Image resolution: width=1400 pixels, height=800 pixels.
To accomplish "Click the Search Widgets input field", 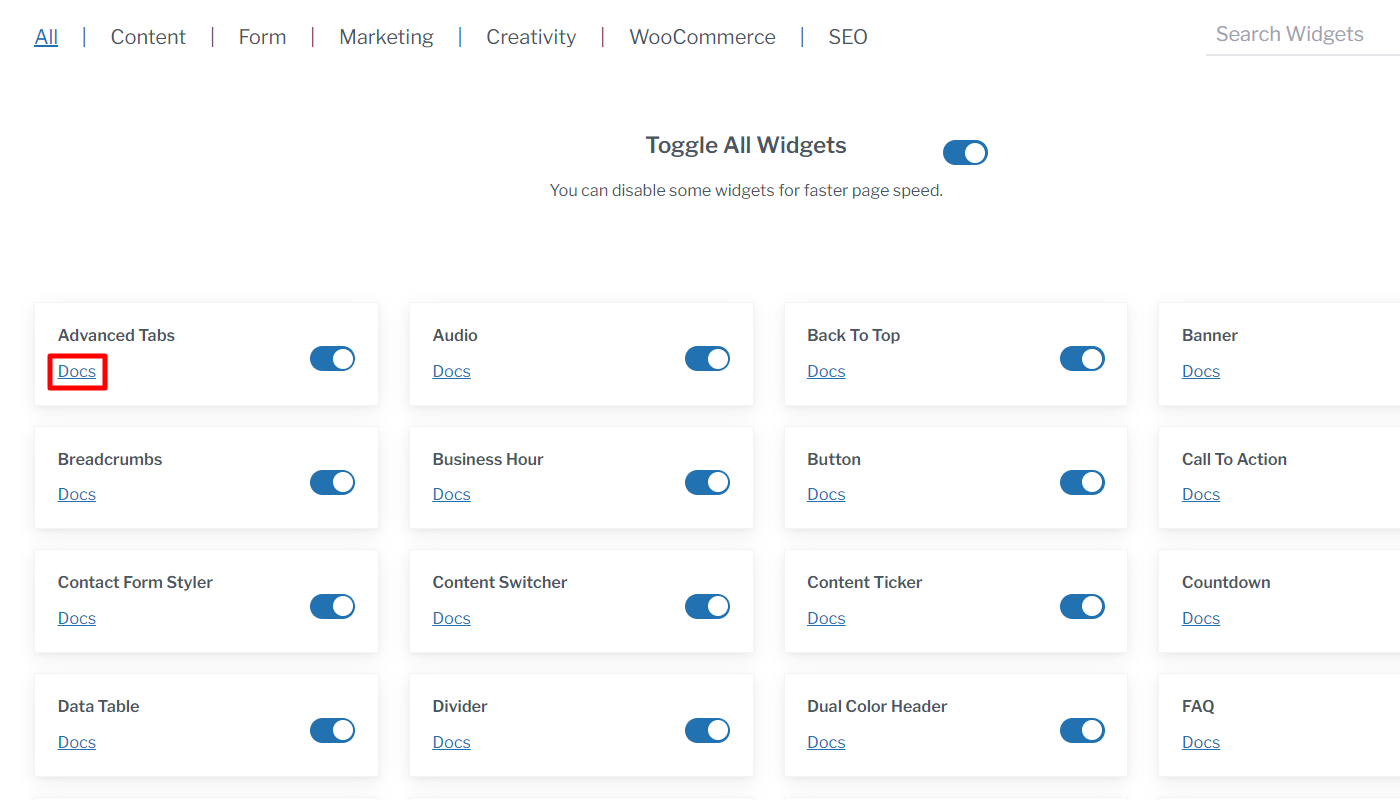I will click(1300, 33).
